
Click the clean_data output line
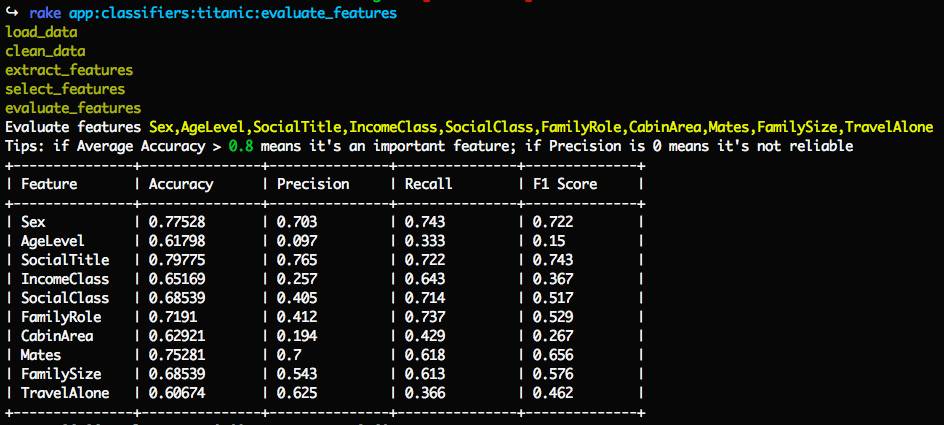pyautogui.click(x=45, y=52)
